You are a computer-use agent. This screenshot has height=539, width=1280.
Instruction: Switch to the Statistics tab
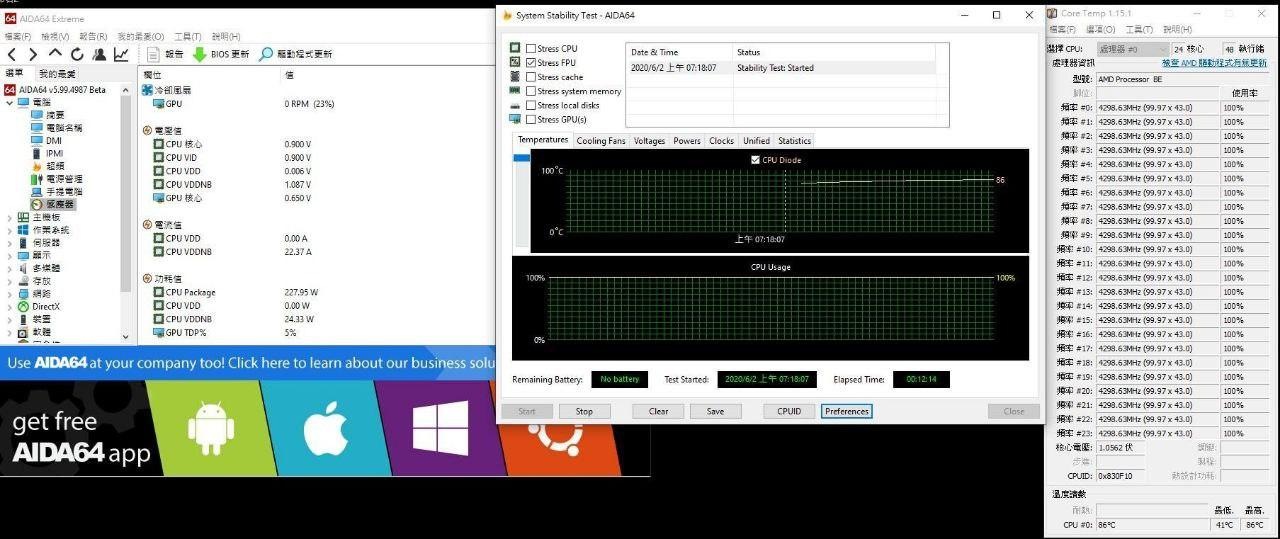click(795, 141)
